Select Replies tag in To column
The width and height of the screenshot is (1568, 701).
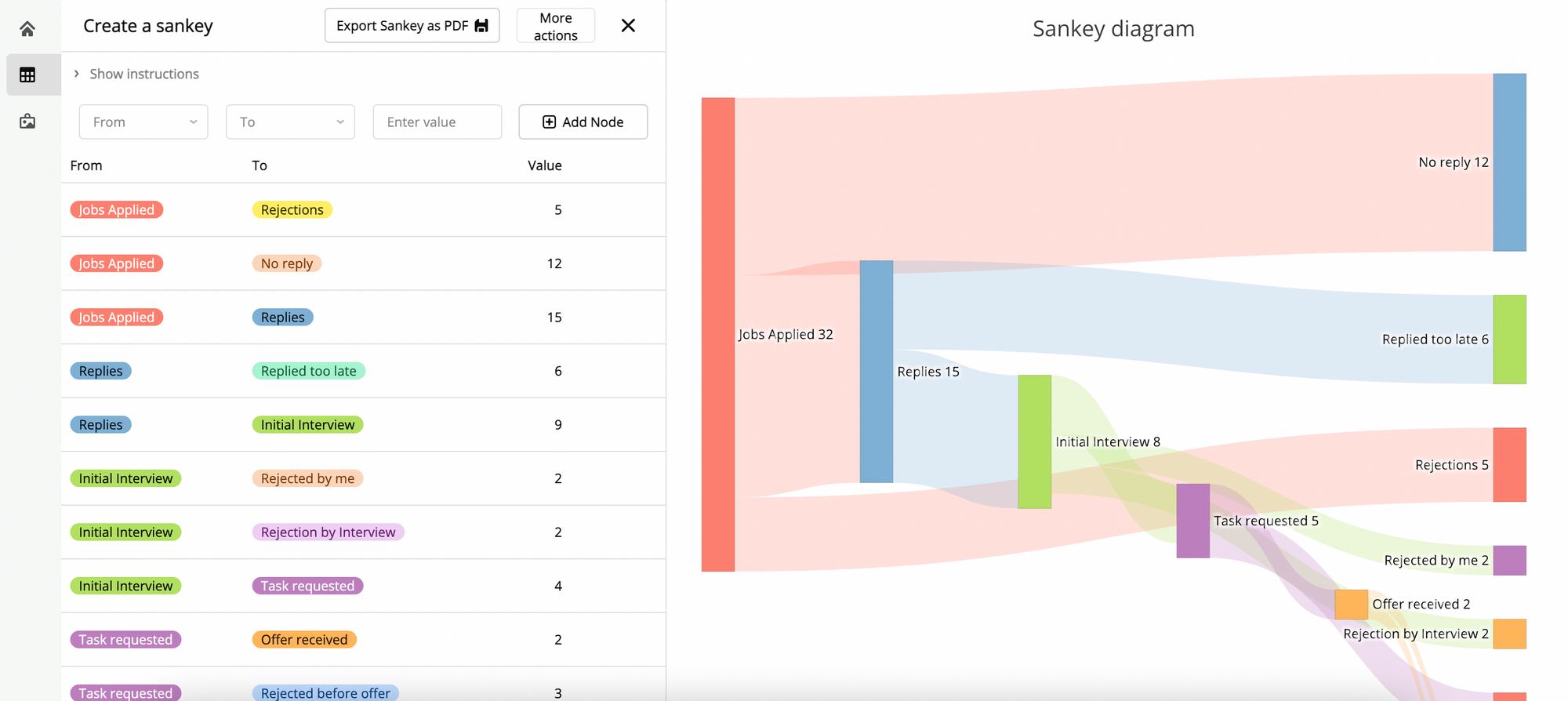pyautogui.click(x=283, y=317)
